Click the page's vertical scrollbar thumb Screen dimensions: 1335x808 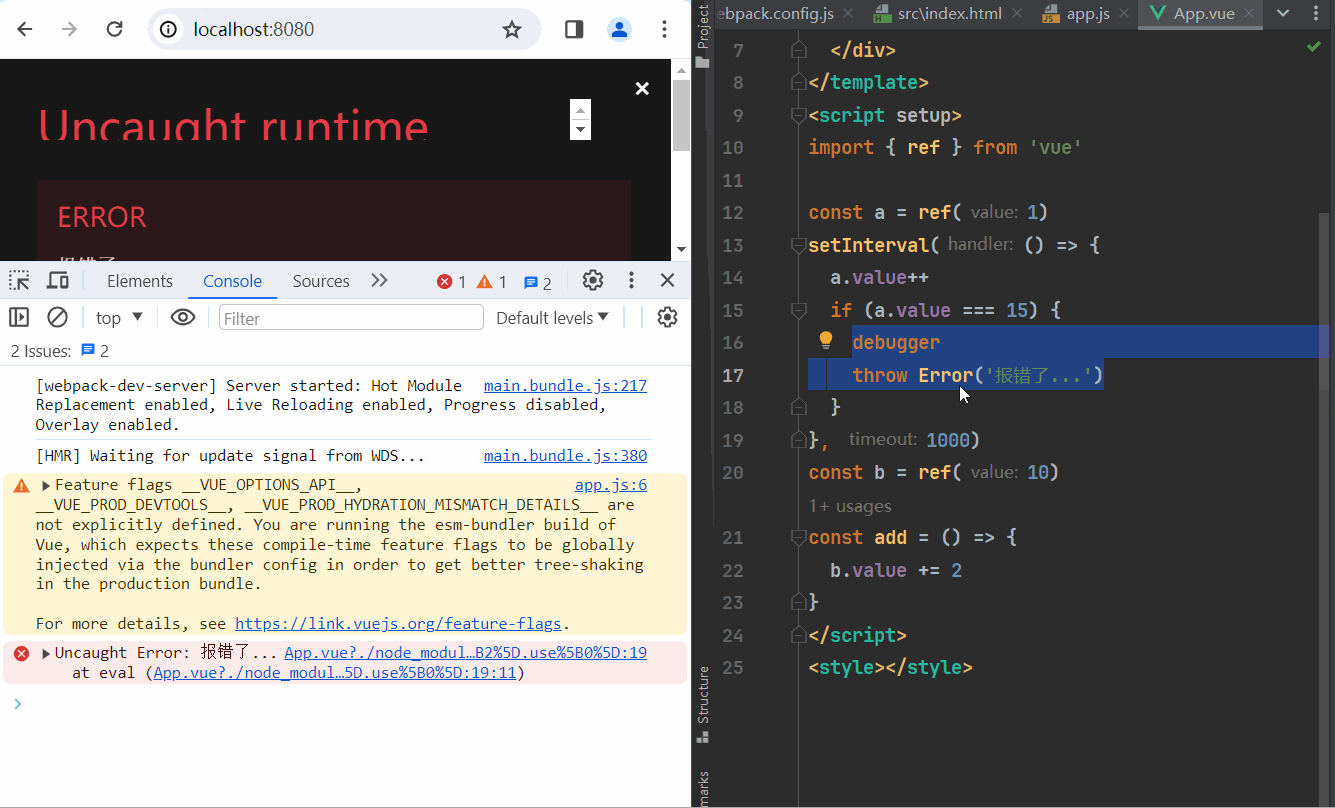(681, 115)
